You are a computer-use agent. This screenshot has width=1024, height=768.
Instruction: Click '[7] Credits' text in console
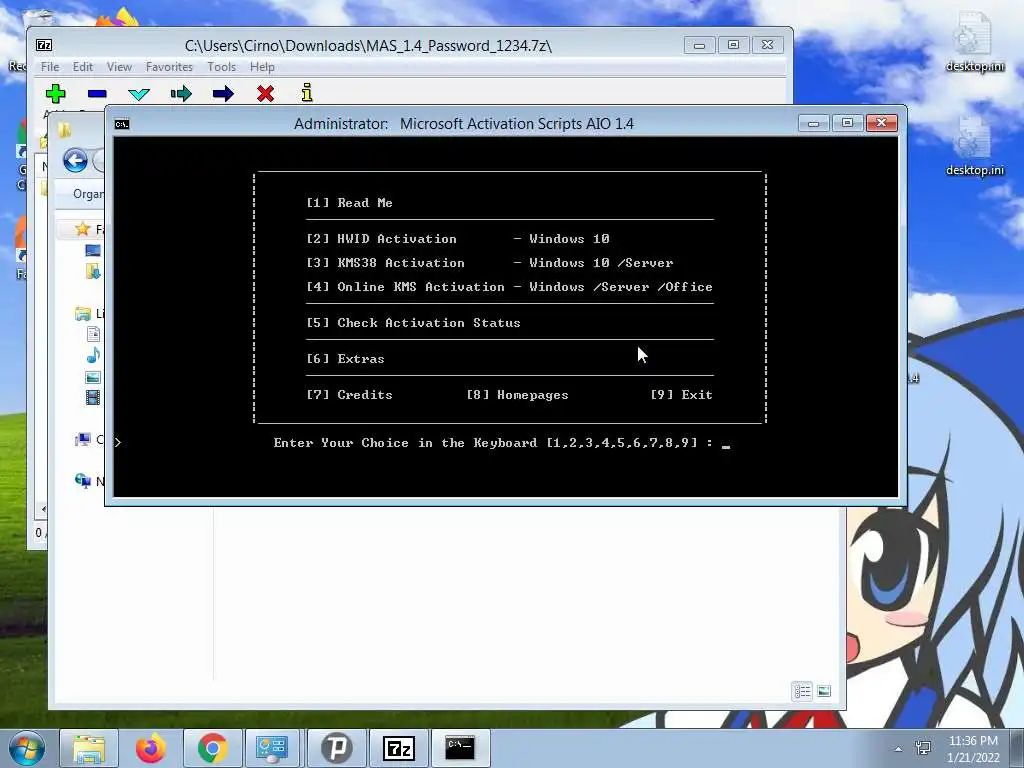349,394
